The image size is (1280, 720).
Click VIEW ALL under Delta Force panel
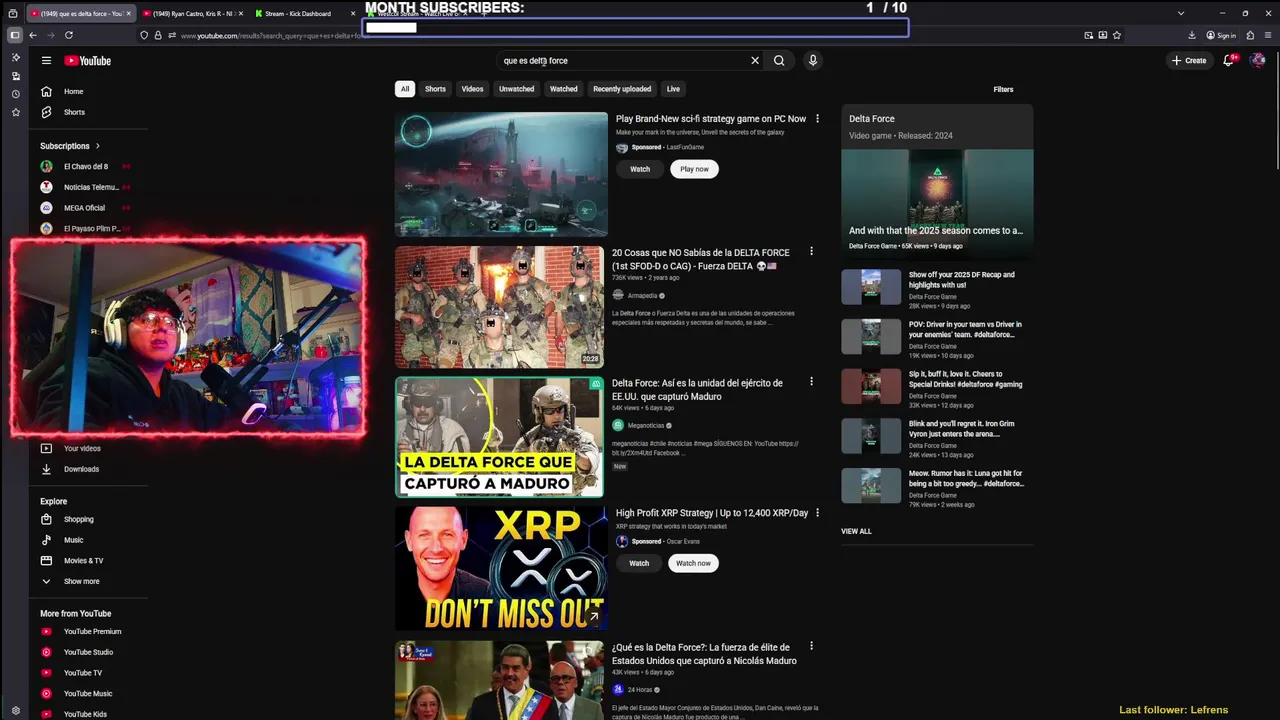856,531
